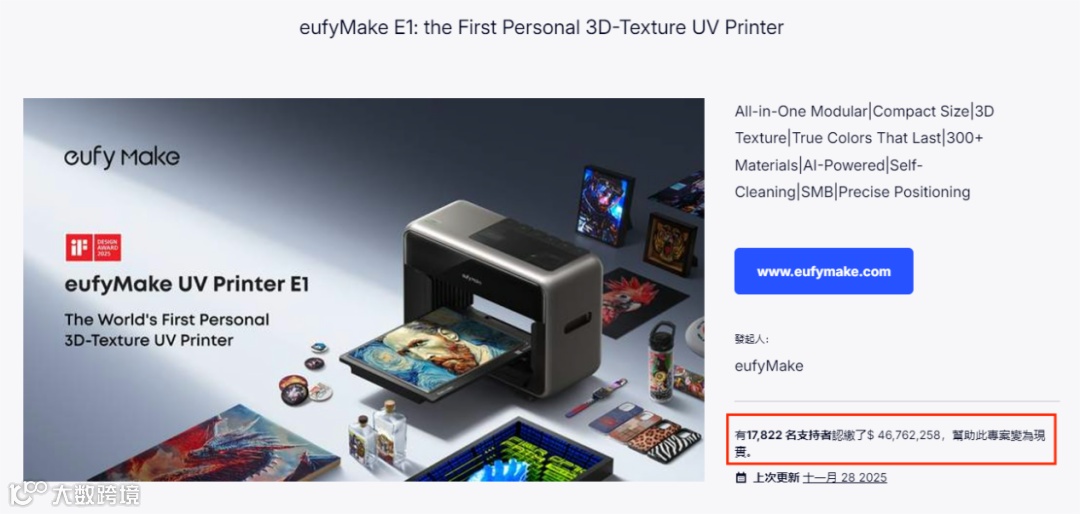Click the eufy Make logo in banner
Image resolution: width=1080 pixels, height=514 pixels.
(122, 158)
